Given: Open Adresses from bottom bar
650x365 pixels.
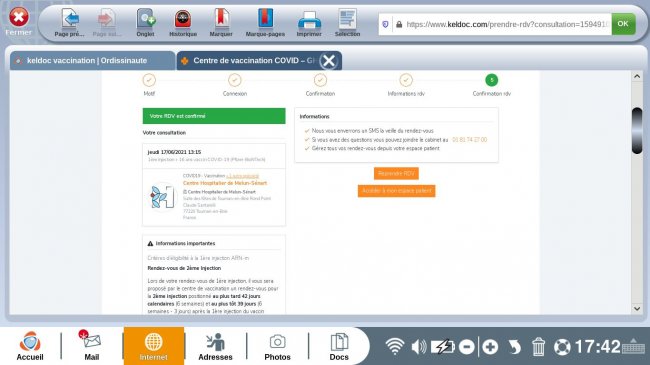Looking at the screenshot, I should click(215, 346).
